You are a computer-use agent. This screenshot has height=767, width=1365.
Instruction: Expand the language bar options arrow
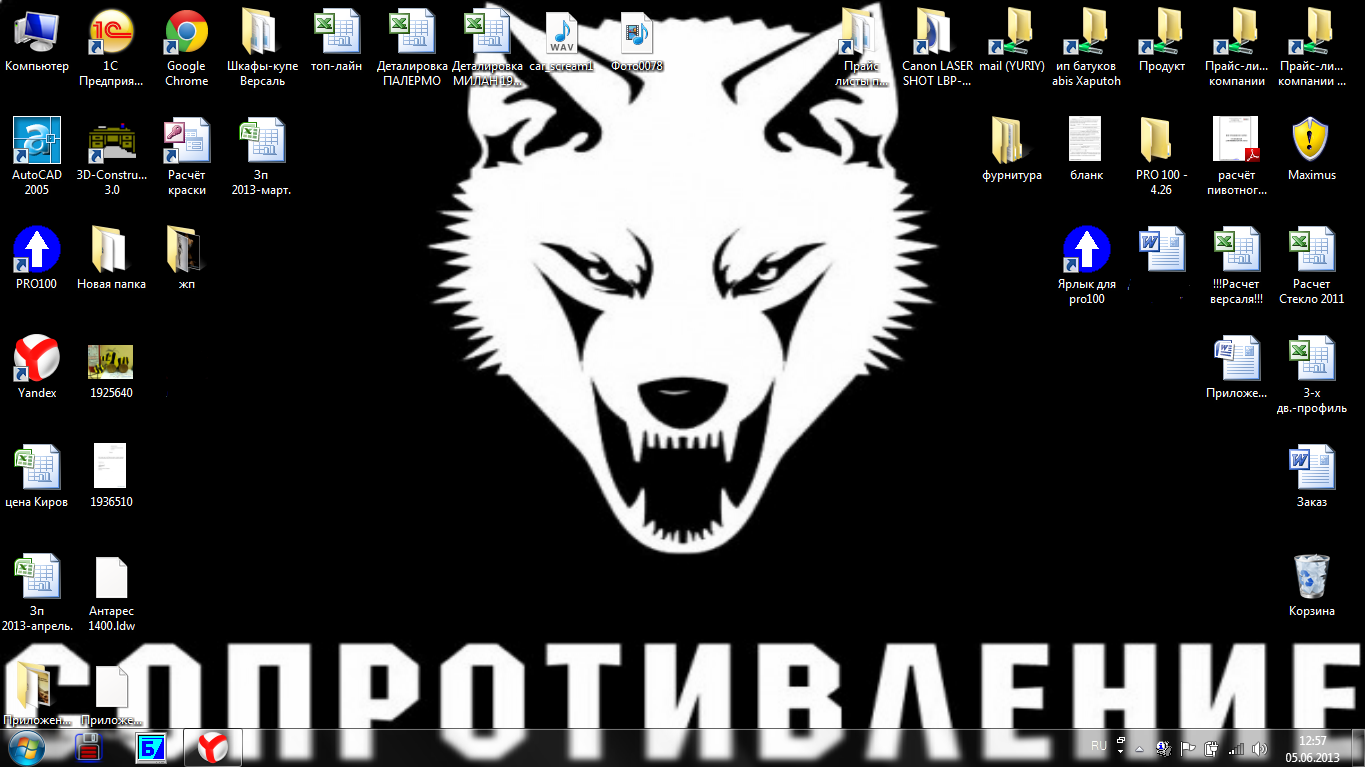pyautogui.click(x=1121, y=751)
